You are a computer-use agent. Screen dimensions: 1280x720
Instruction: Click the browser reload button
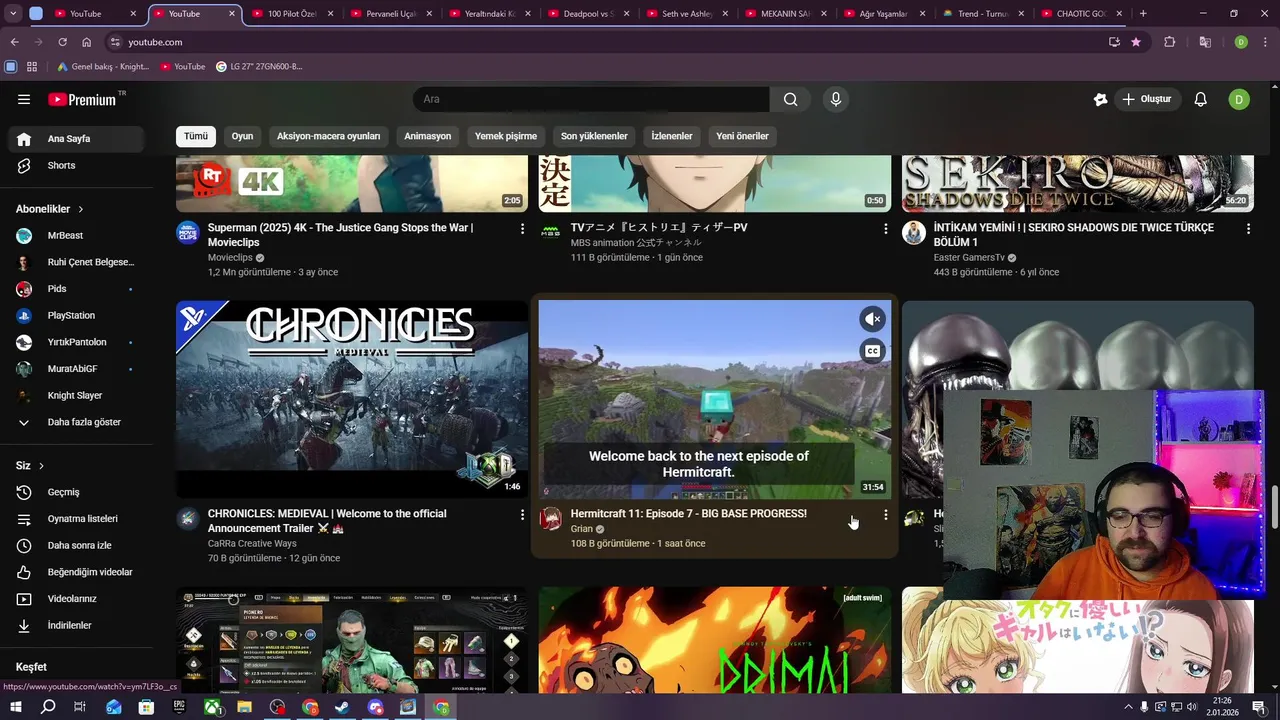click(62, 42)
